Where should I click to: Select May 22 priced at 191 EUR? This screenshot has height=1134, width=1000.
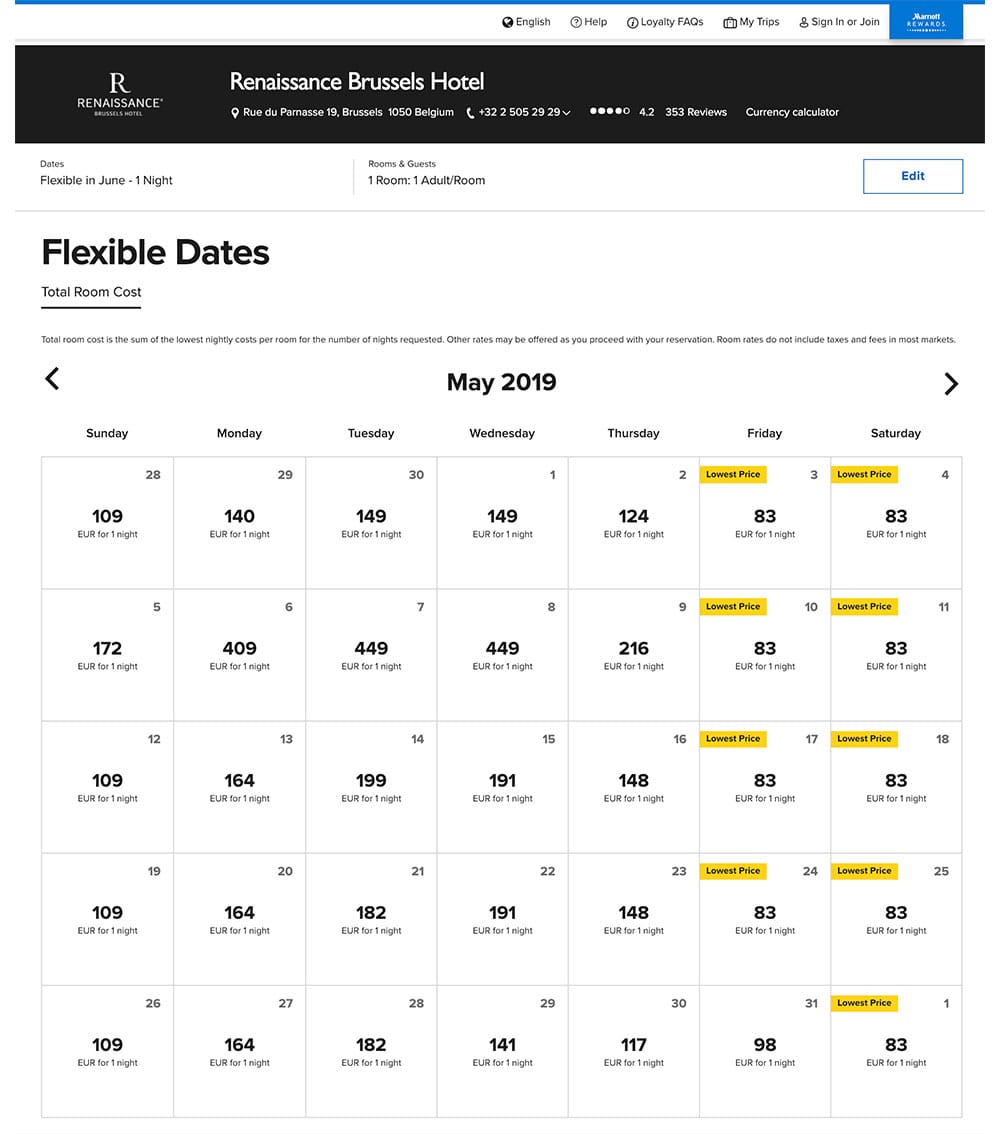503,919
